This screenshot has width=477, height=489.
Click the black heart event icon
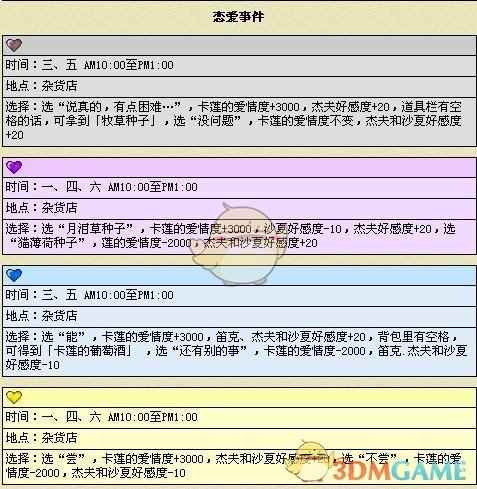(14, 45)
